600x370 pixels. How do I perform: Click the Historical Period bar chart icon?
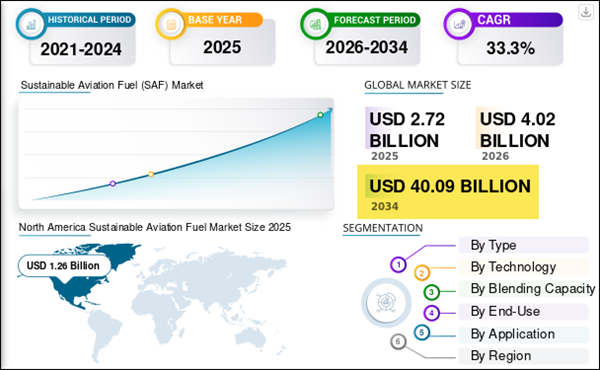click(x=31, y=24)
